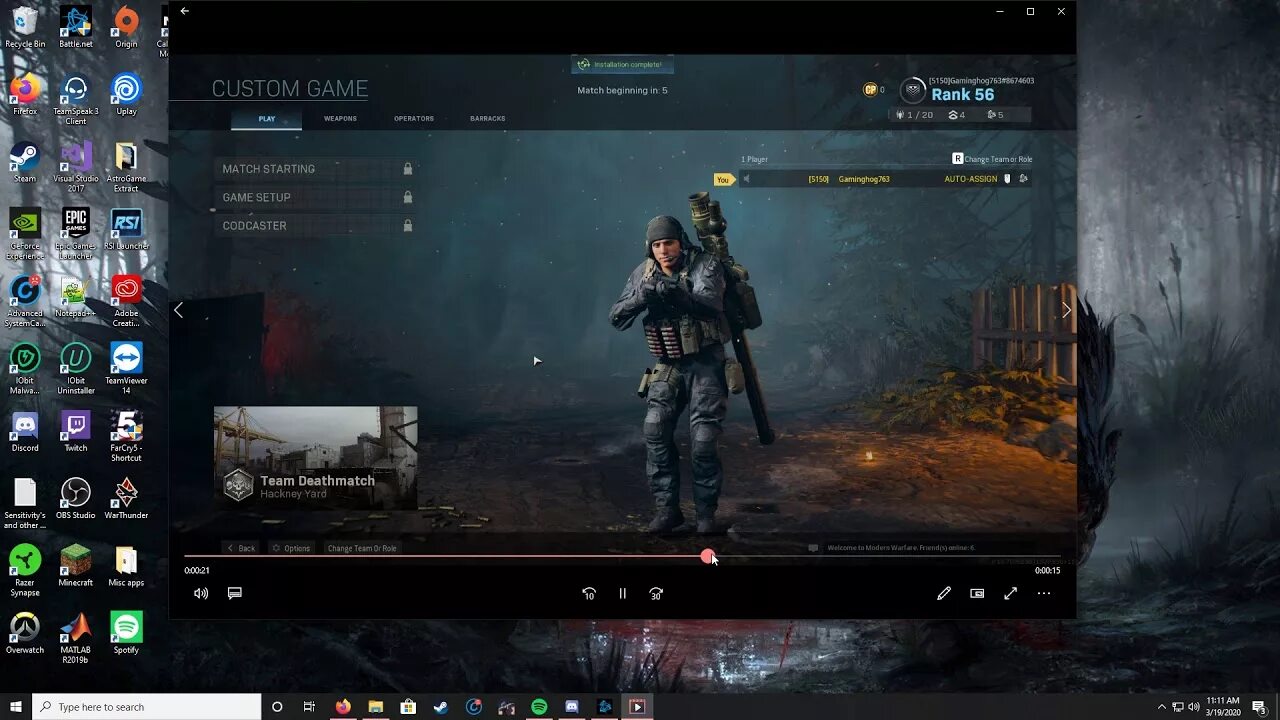The width and height of the screenshot is (1280, 720).
Task: Show hidden system tray icons
Action: pyautogui.click(x=1163, y=706)
